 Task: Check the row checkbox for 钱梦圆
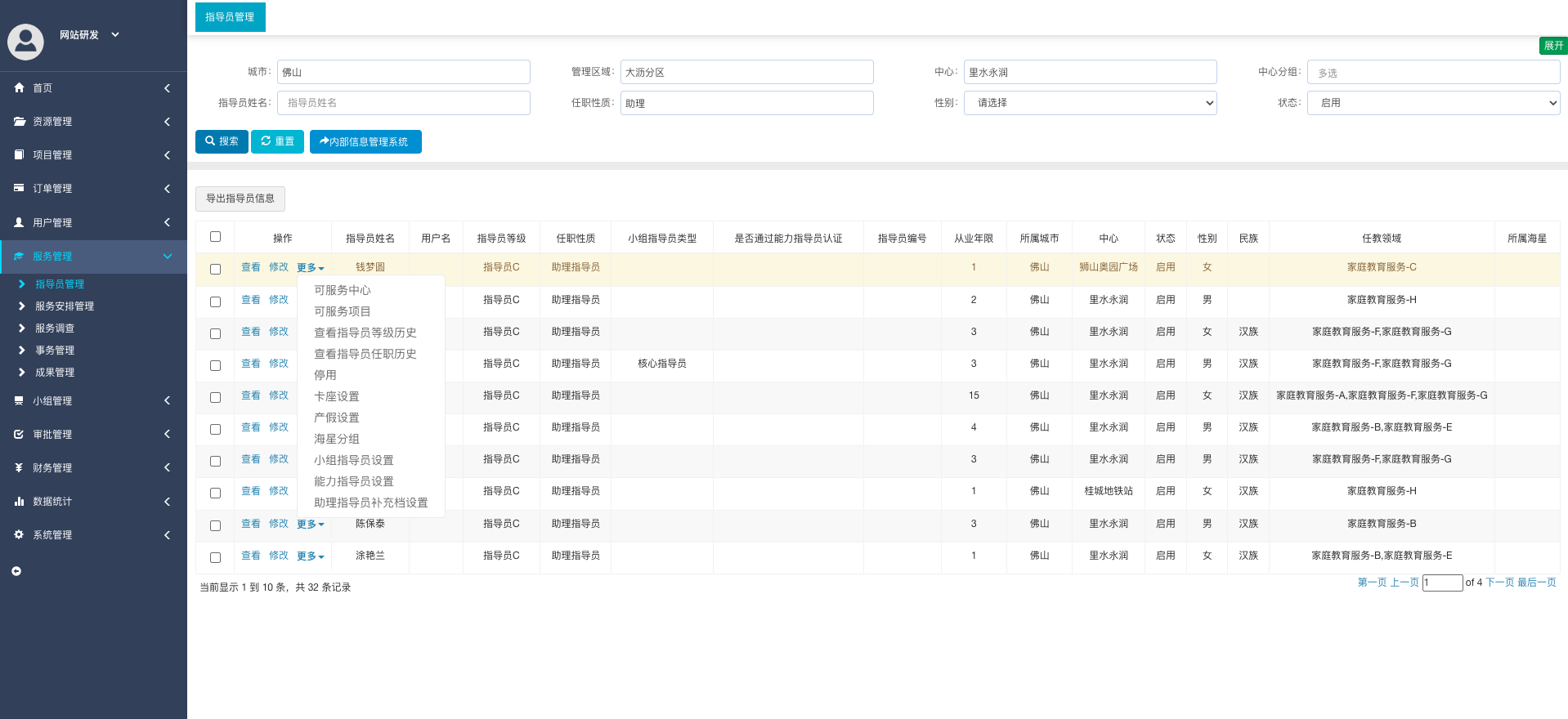[x=215, y=269]
